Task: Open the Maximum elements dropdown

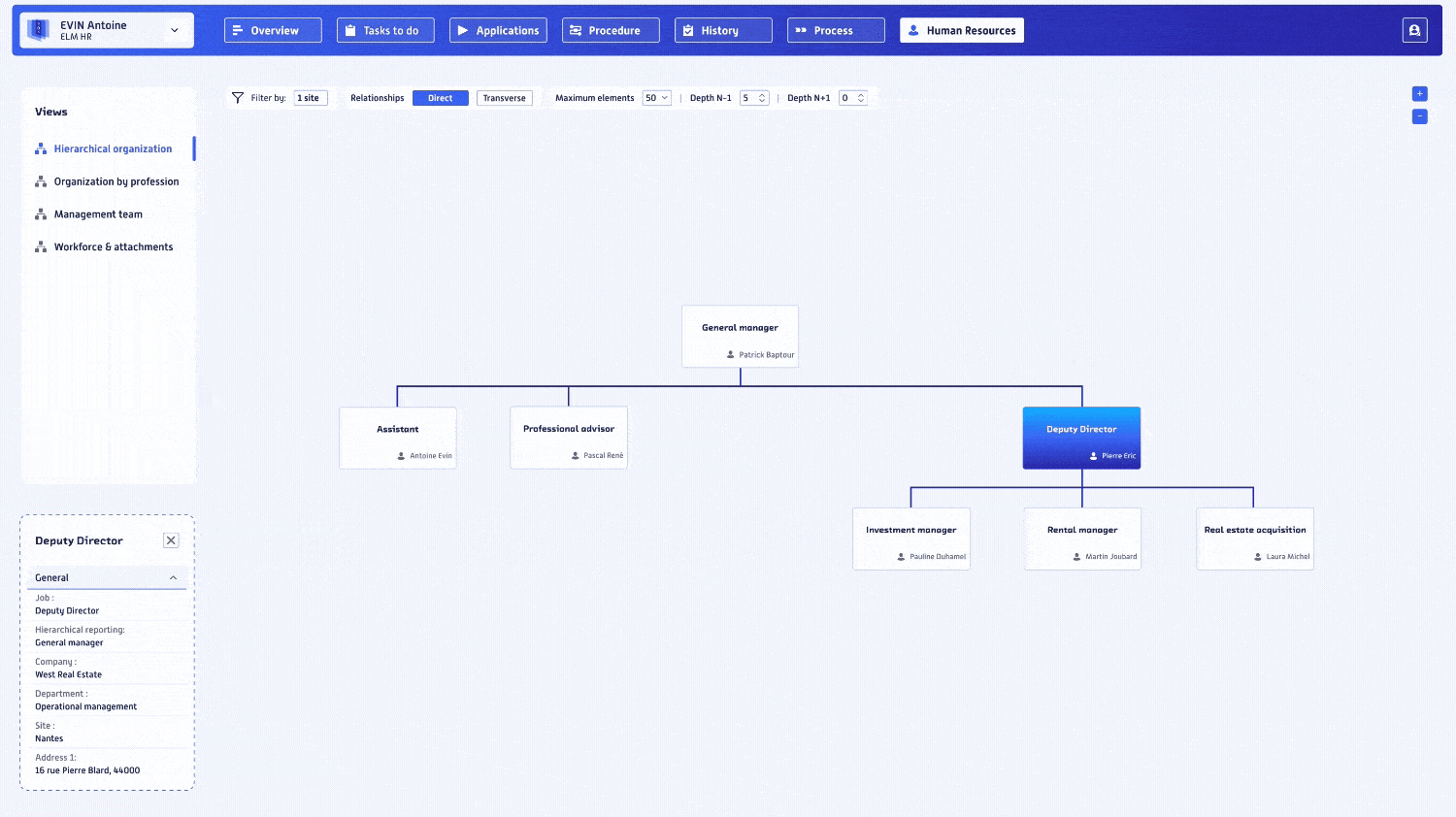Action: click(656, 97)
